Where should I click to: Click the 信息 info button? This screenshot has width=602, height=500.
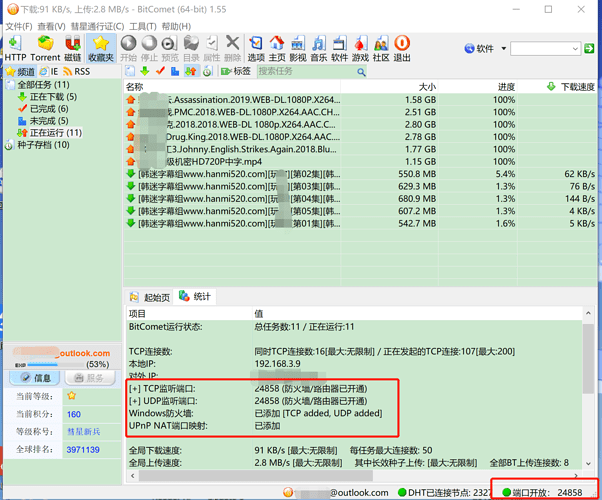[35, 378]
